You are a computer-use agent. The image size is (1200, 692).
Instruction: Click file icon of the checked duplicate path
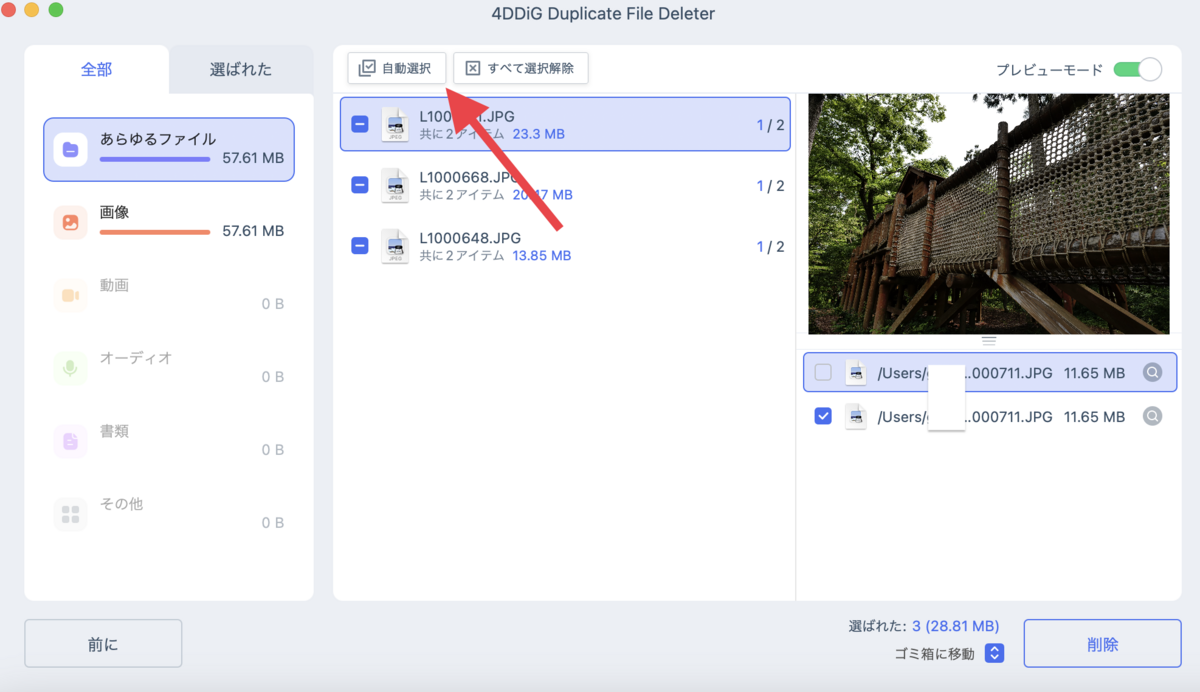tap(855, 416)
